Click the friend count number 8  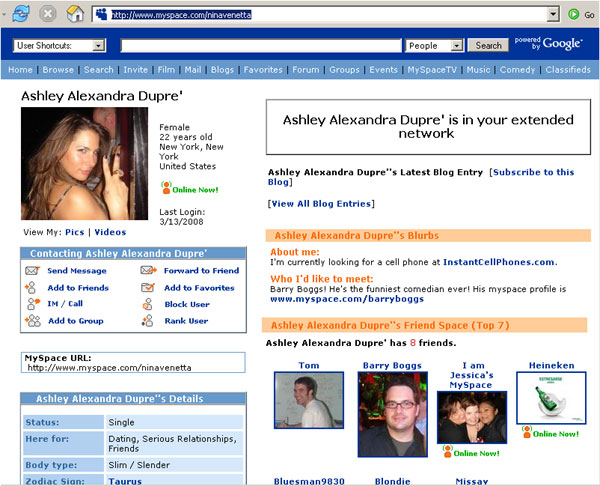(x=412, y=342)
